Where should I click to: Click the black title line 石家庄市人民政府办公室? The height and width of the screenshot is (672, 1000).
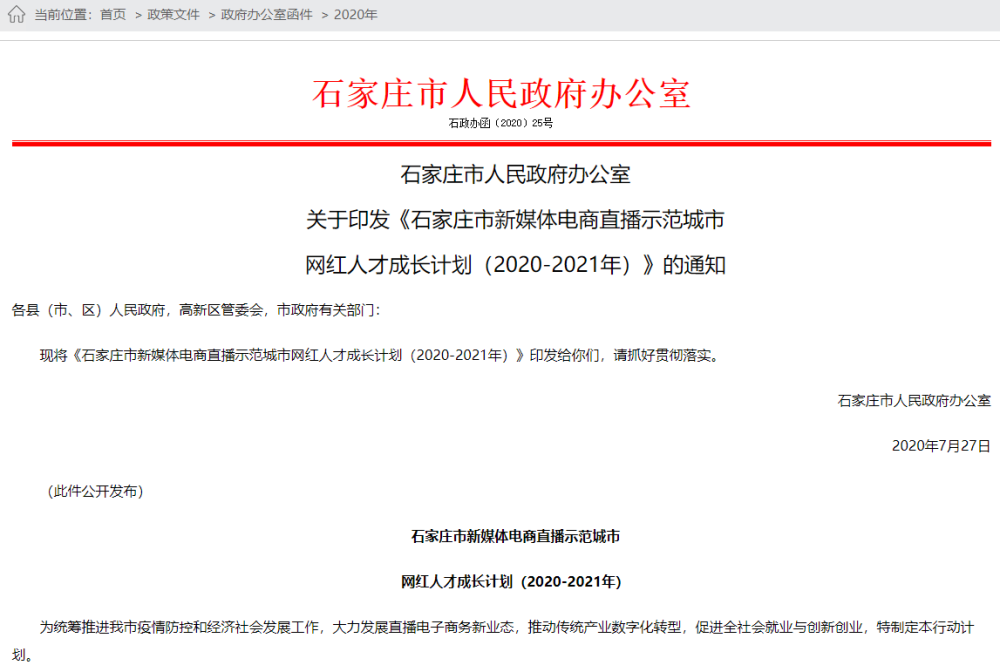pyautogui.click(x=515, y=175)
